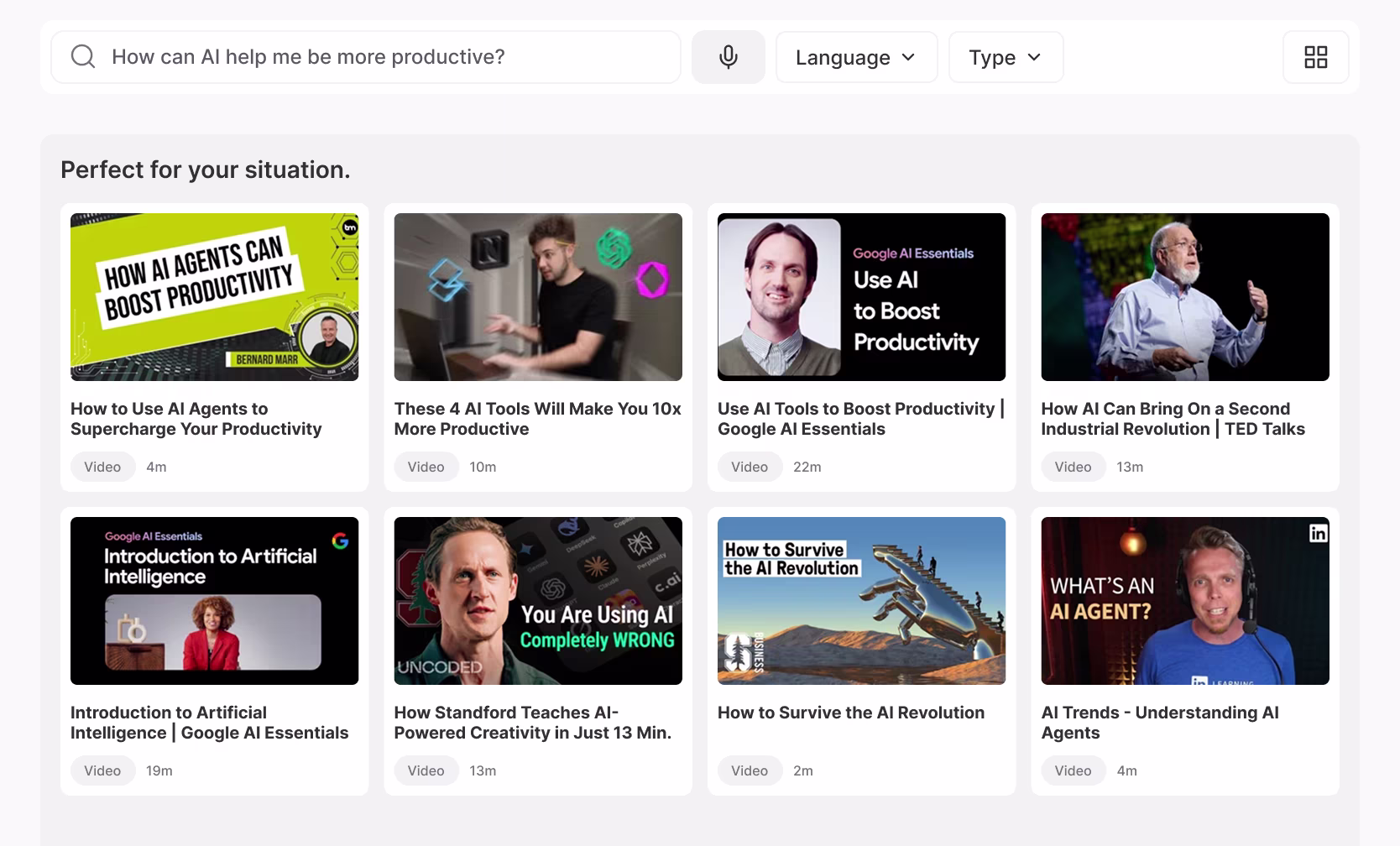Screen dimensions: 1400x846
Task: Open 'How to Survive the AI Revolution' title text
Action: tap(851, 713)
